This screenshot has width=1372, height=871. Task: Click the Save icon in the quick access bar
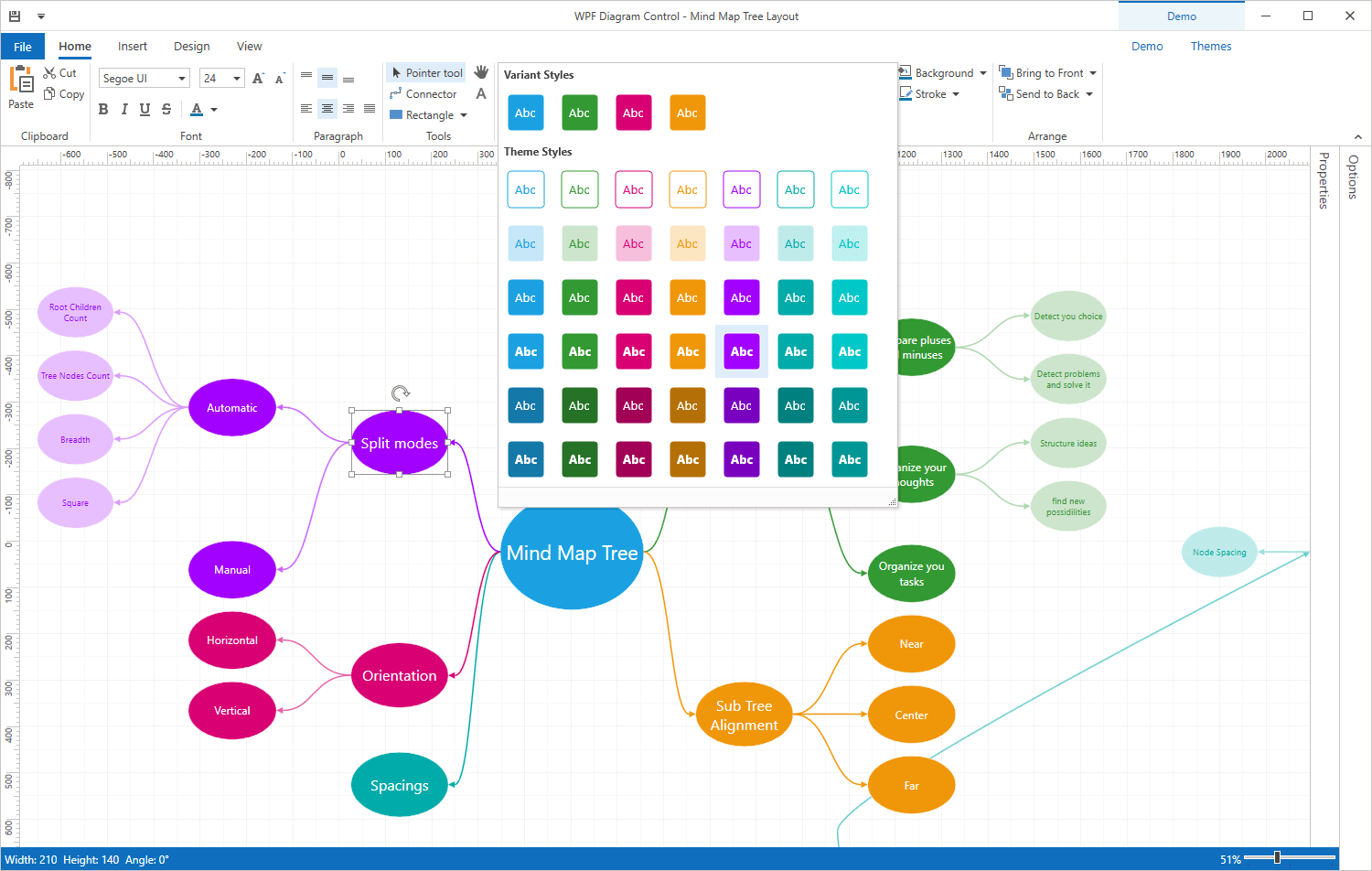[13, 16]
